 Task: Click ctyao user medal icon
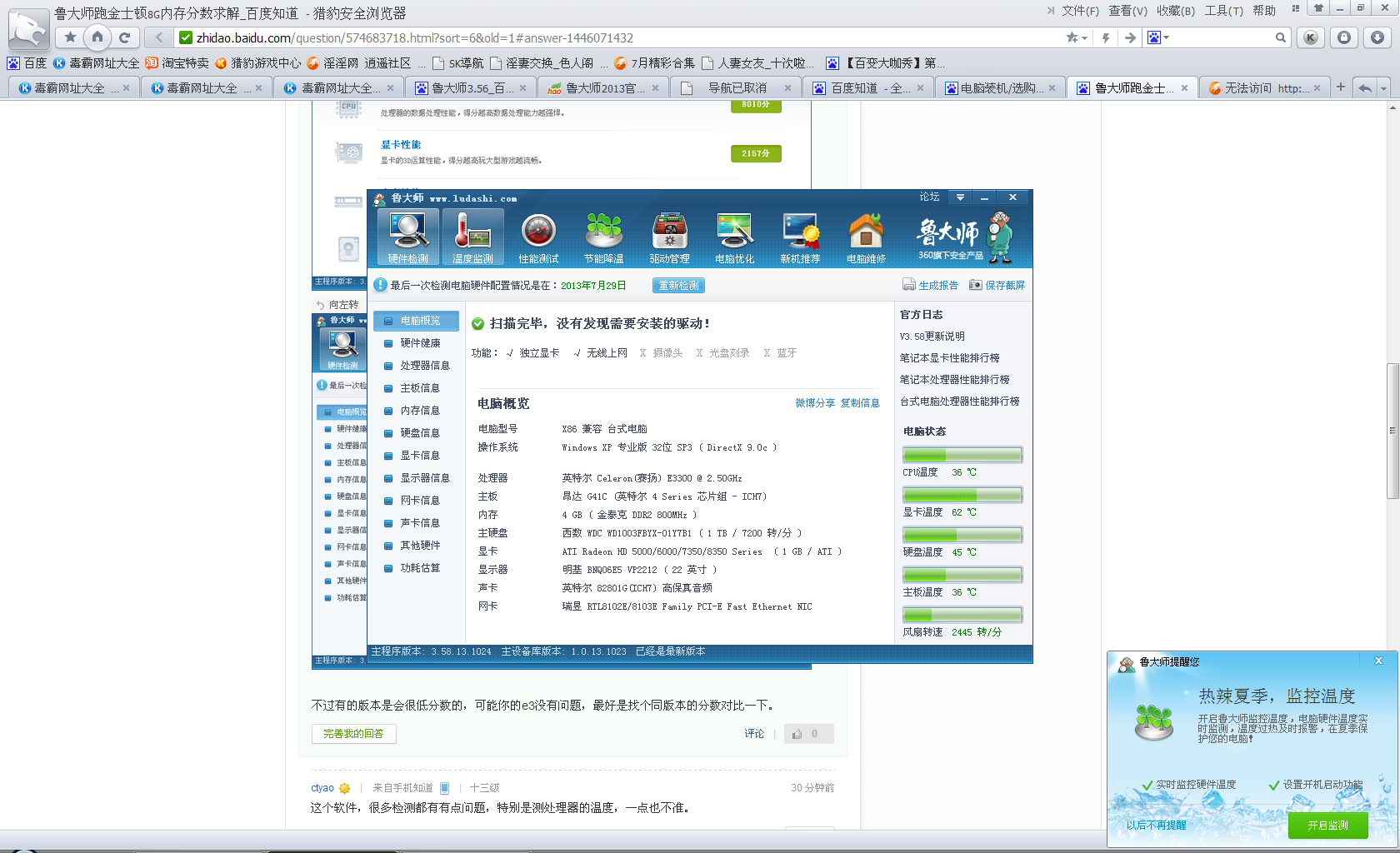pyautogui.click(x=344, y=788)
